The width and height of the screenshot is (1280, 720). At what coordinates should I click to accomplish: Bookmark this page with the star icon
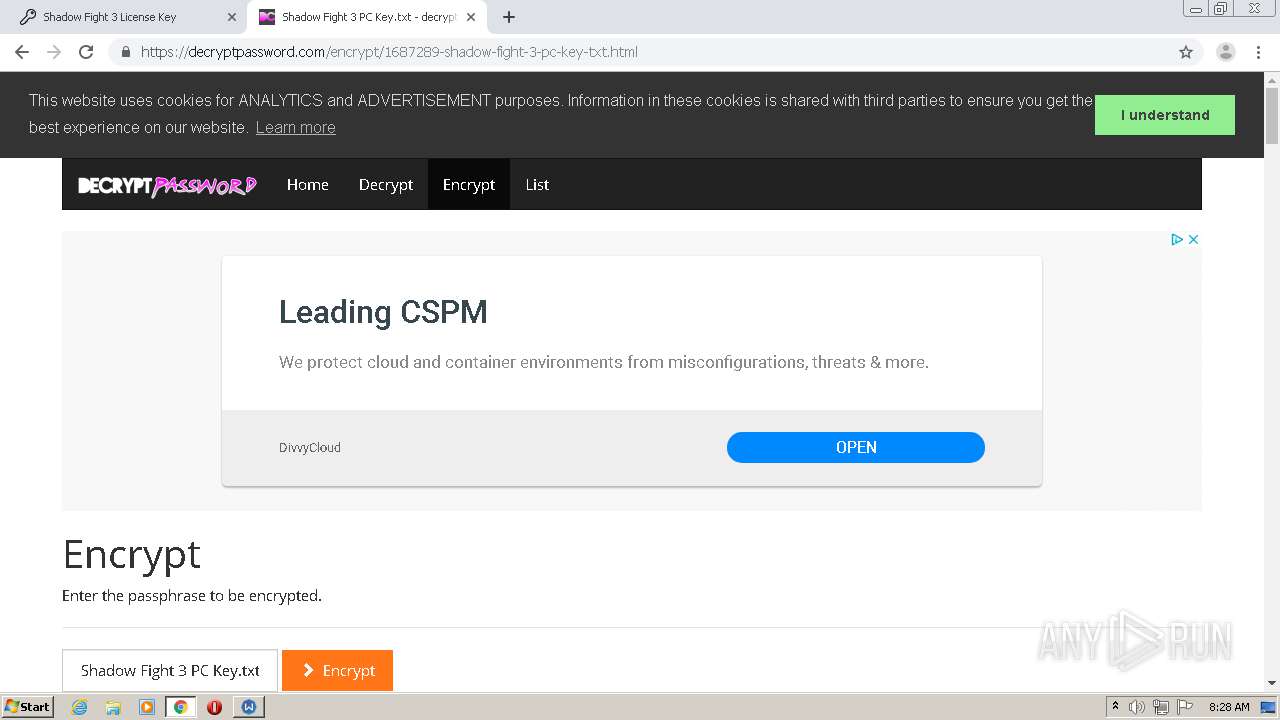1186,52
